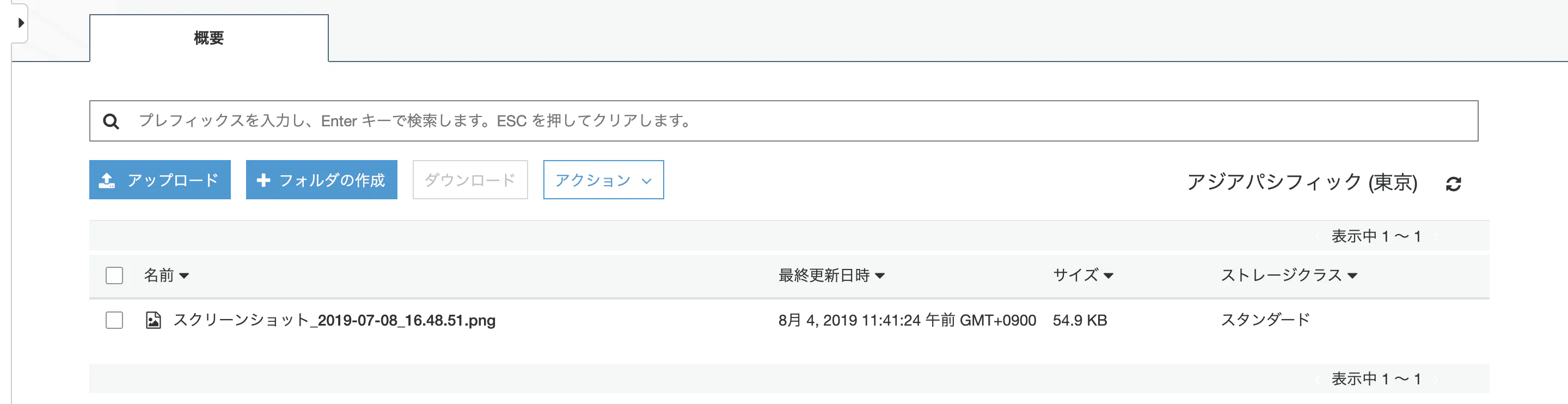Go to next page arrow in top pagination

click(1435, 237)
